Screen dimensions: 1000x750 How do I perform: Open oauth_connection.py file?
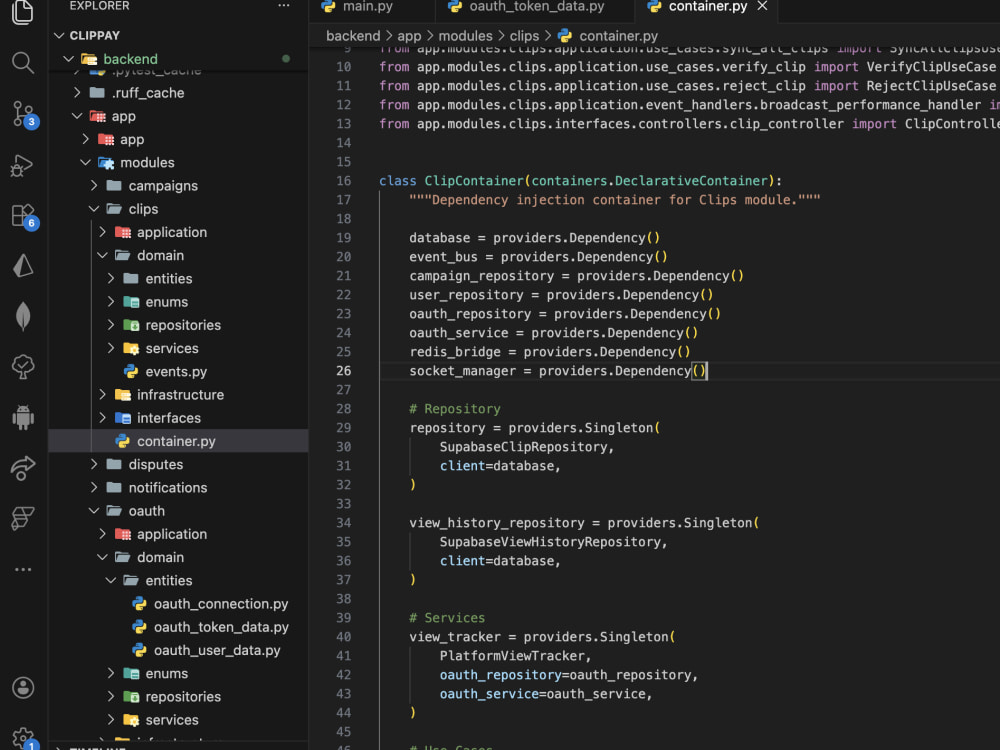click(x=221, y=603)
